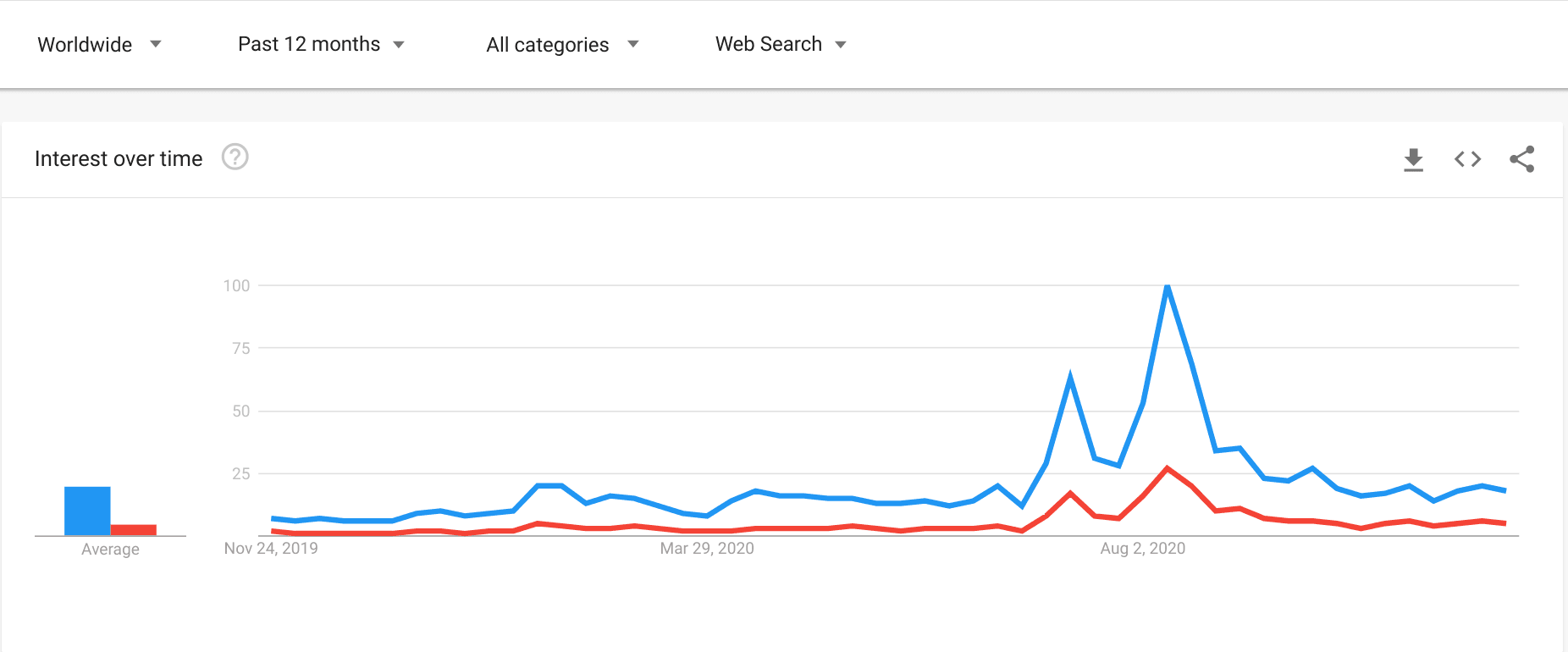Click the Mar 29, 2020 axis label
Screen dimensions: 1568x652
pos(707,549)
